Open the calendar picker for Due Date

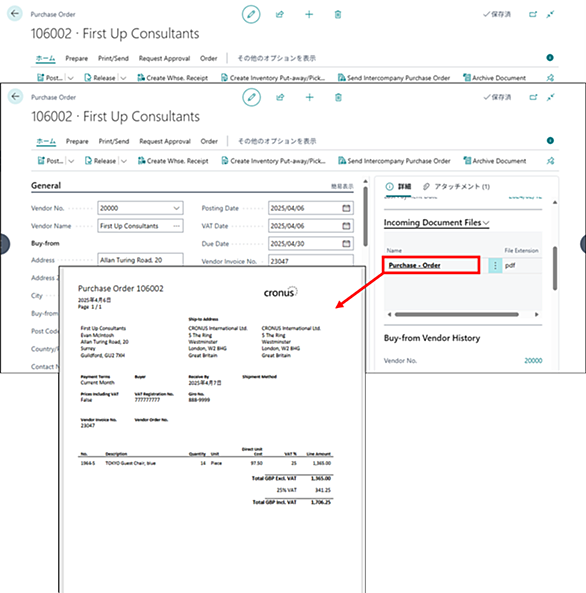pyautogui.click(x=346, y=244)
